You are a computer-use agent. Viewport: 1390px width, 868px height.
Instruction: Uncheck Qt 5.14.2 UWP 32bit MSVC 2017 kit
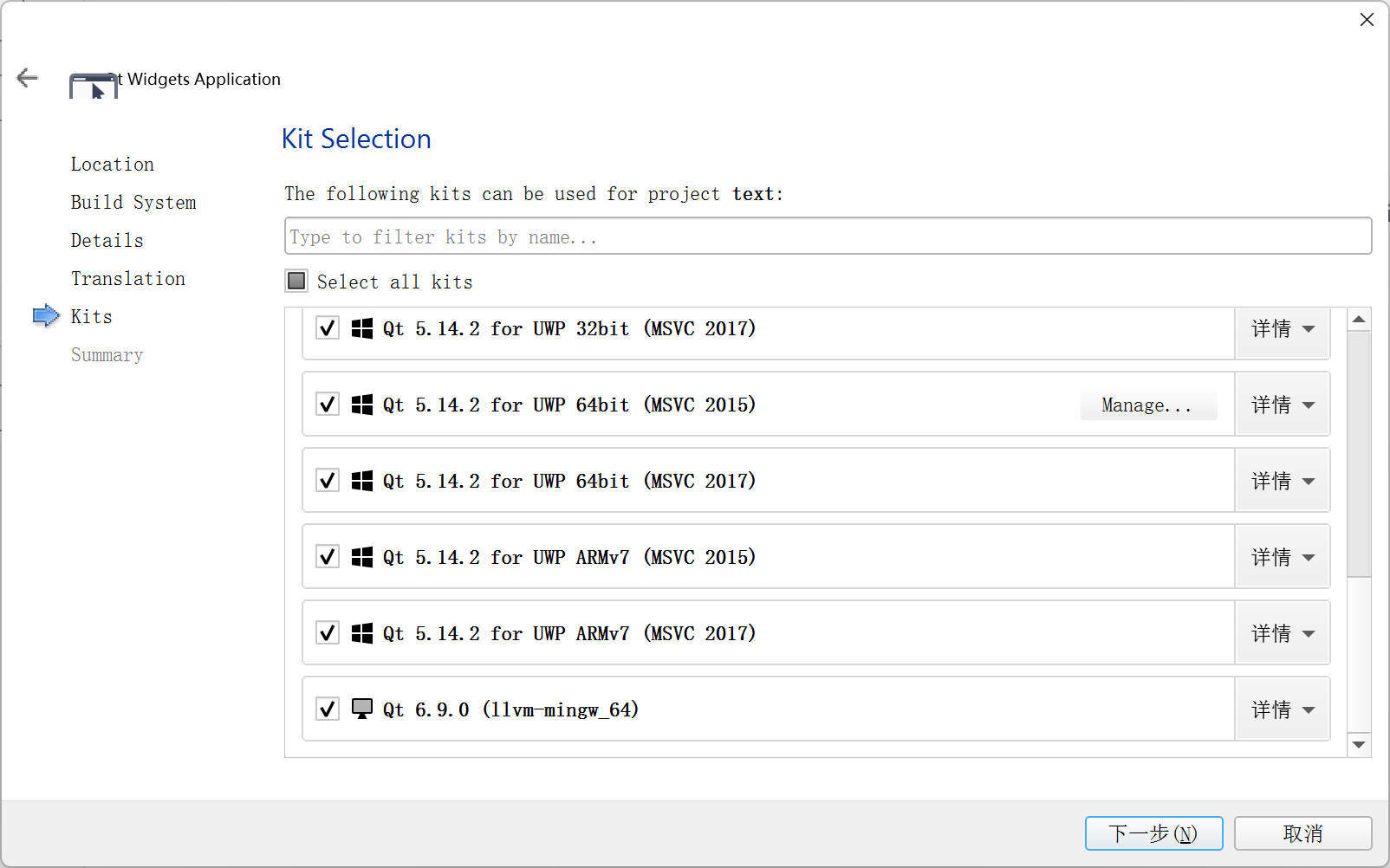tap(328, 328)
